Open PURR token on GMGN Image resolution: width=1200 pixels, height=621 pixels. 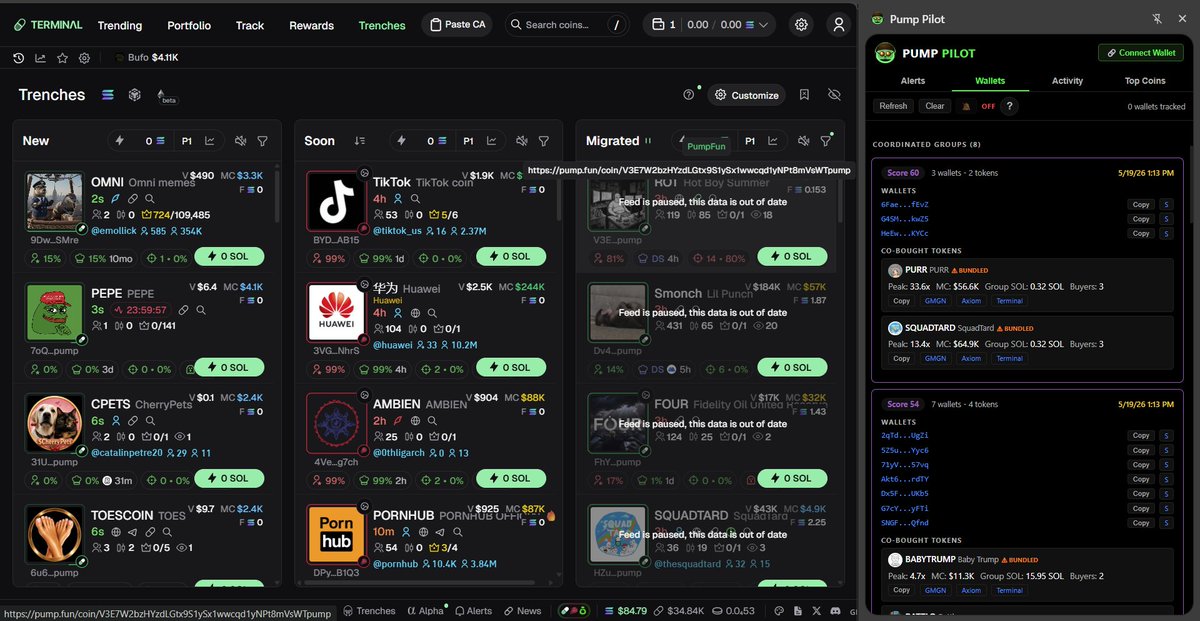point(935,300)
